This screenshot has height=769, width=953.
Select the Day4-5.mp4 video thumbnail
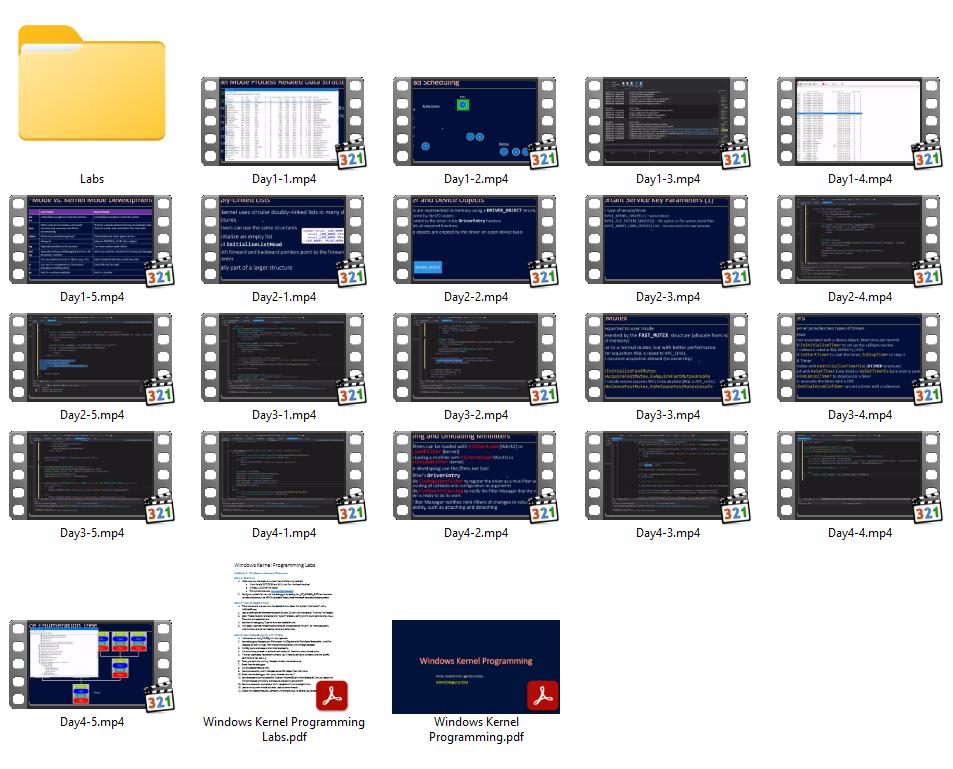[91, 665]
